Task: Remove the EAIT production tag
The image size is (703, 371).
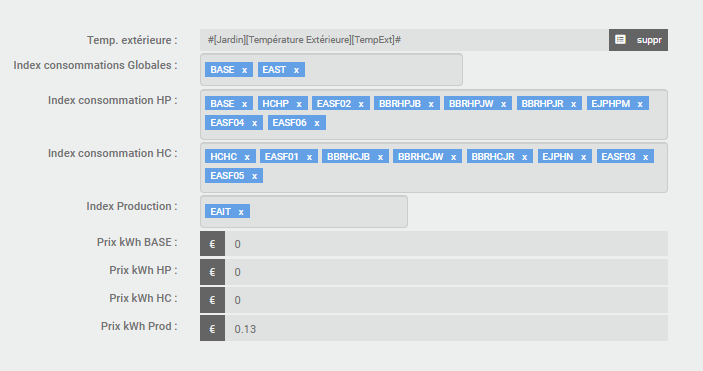Action: click(x=241, y=212)
